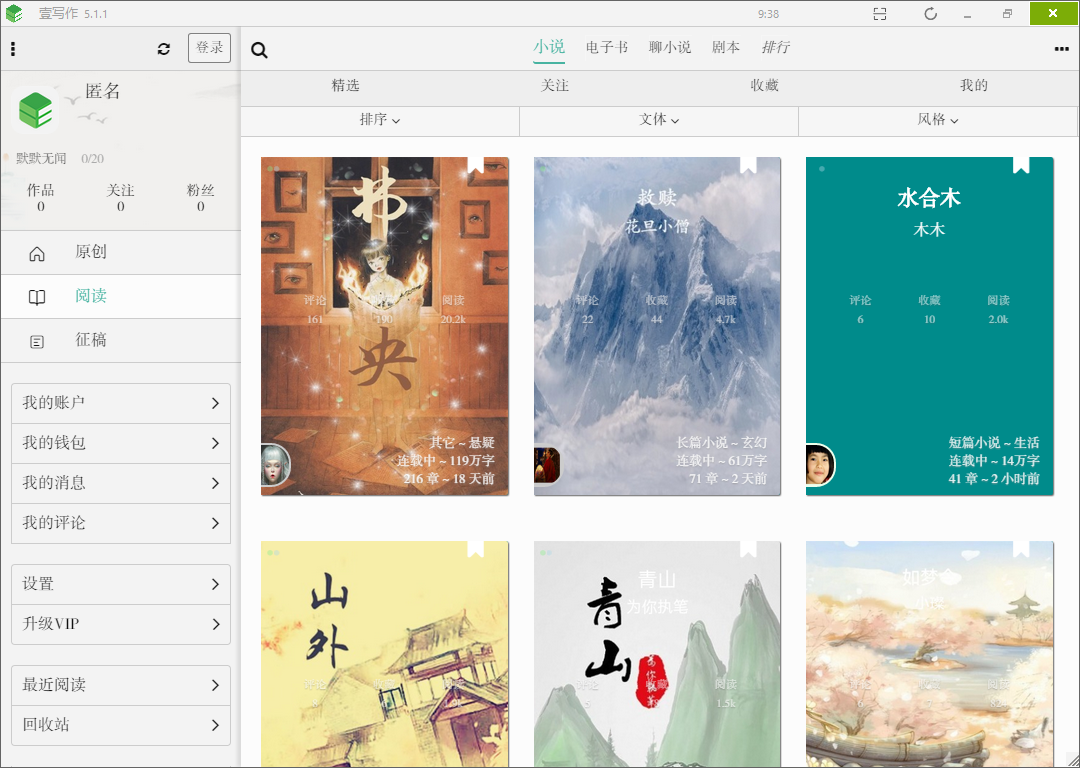Screen dimensions: 1080x768
Task: Click the search magnifier icon
Action: (x=259, y=50)
